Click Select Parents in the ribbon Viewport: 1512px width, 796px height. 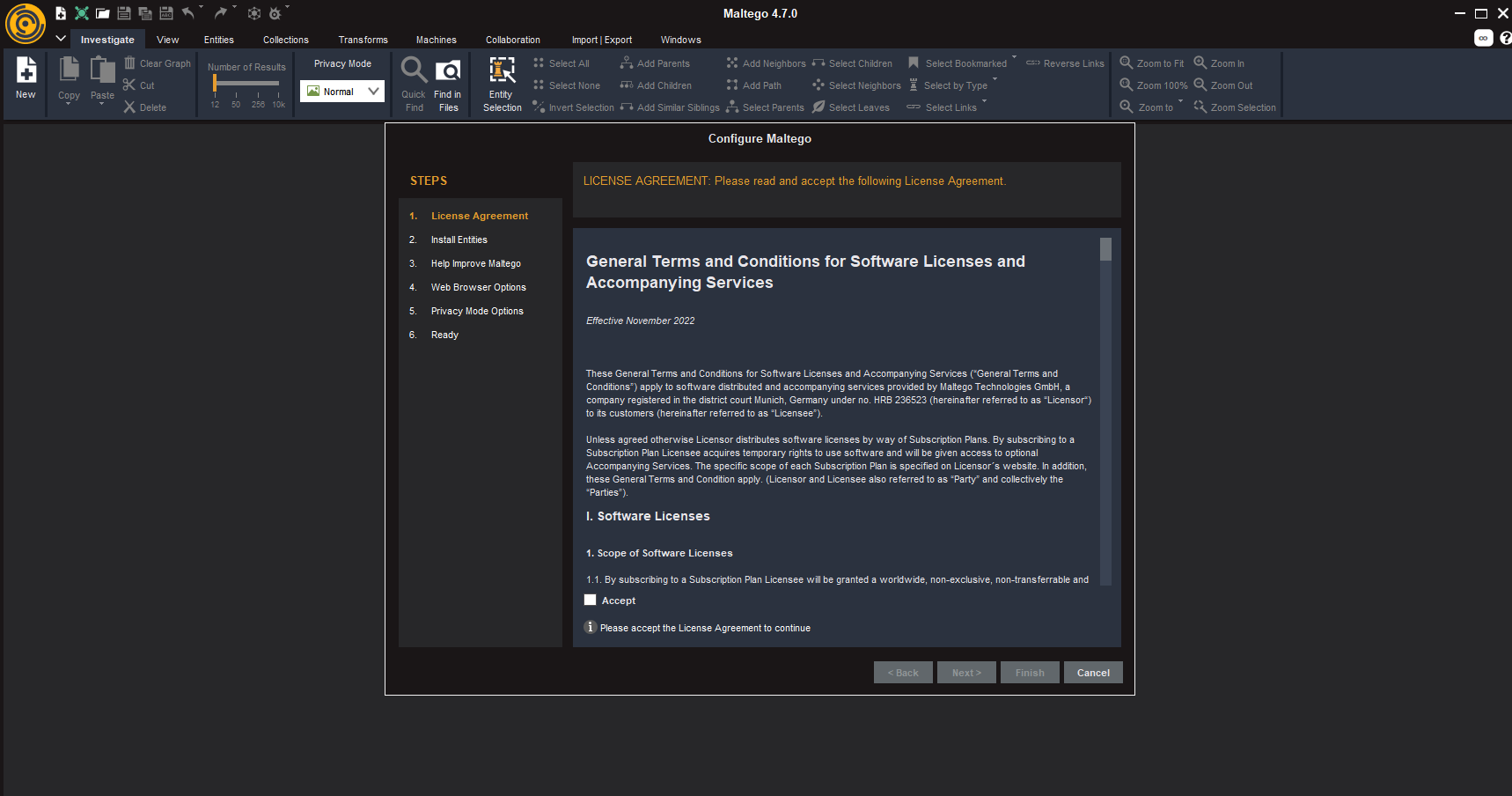(765, 107)
